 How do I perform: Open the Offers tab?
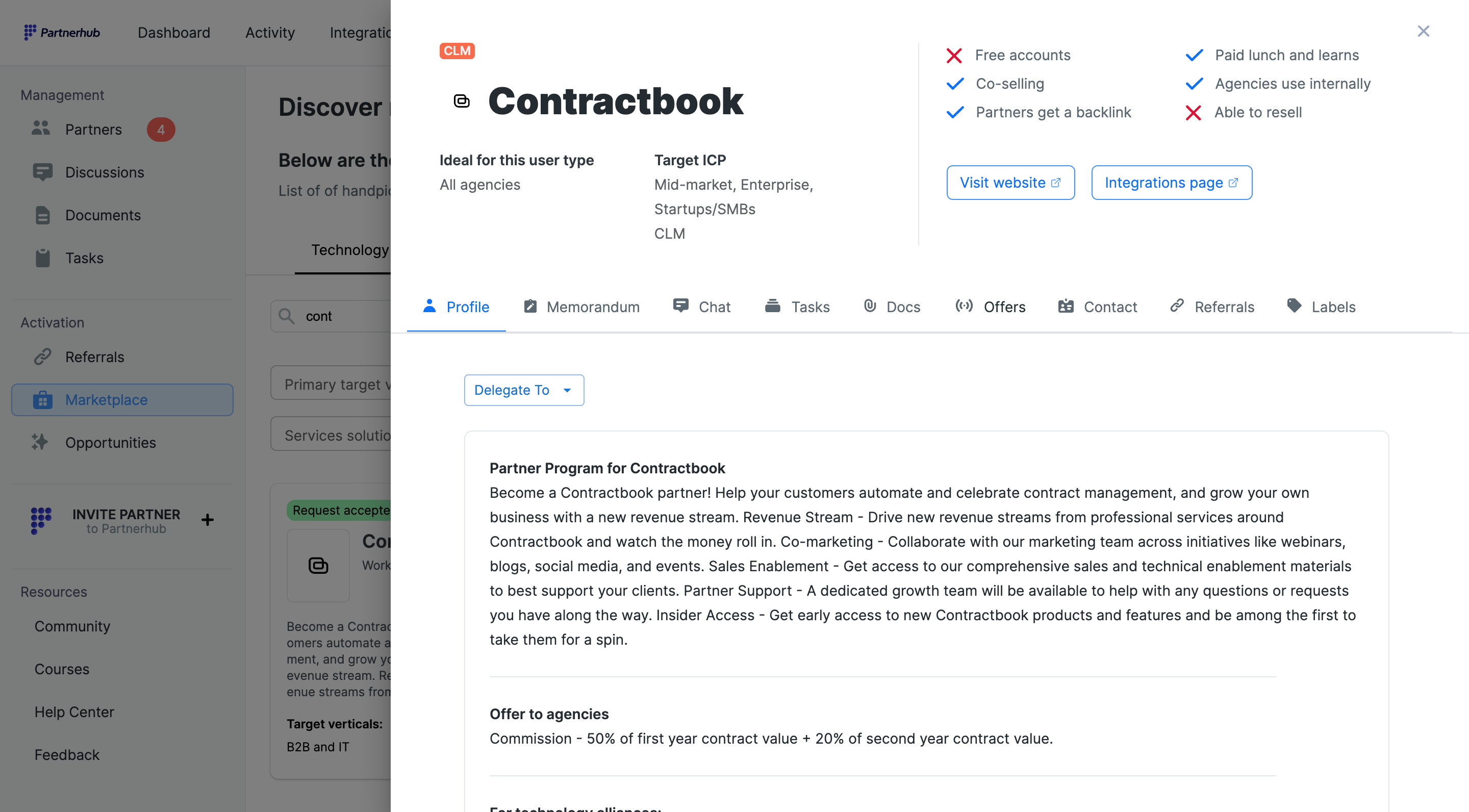coord(991,307)
